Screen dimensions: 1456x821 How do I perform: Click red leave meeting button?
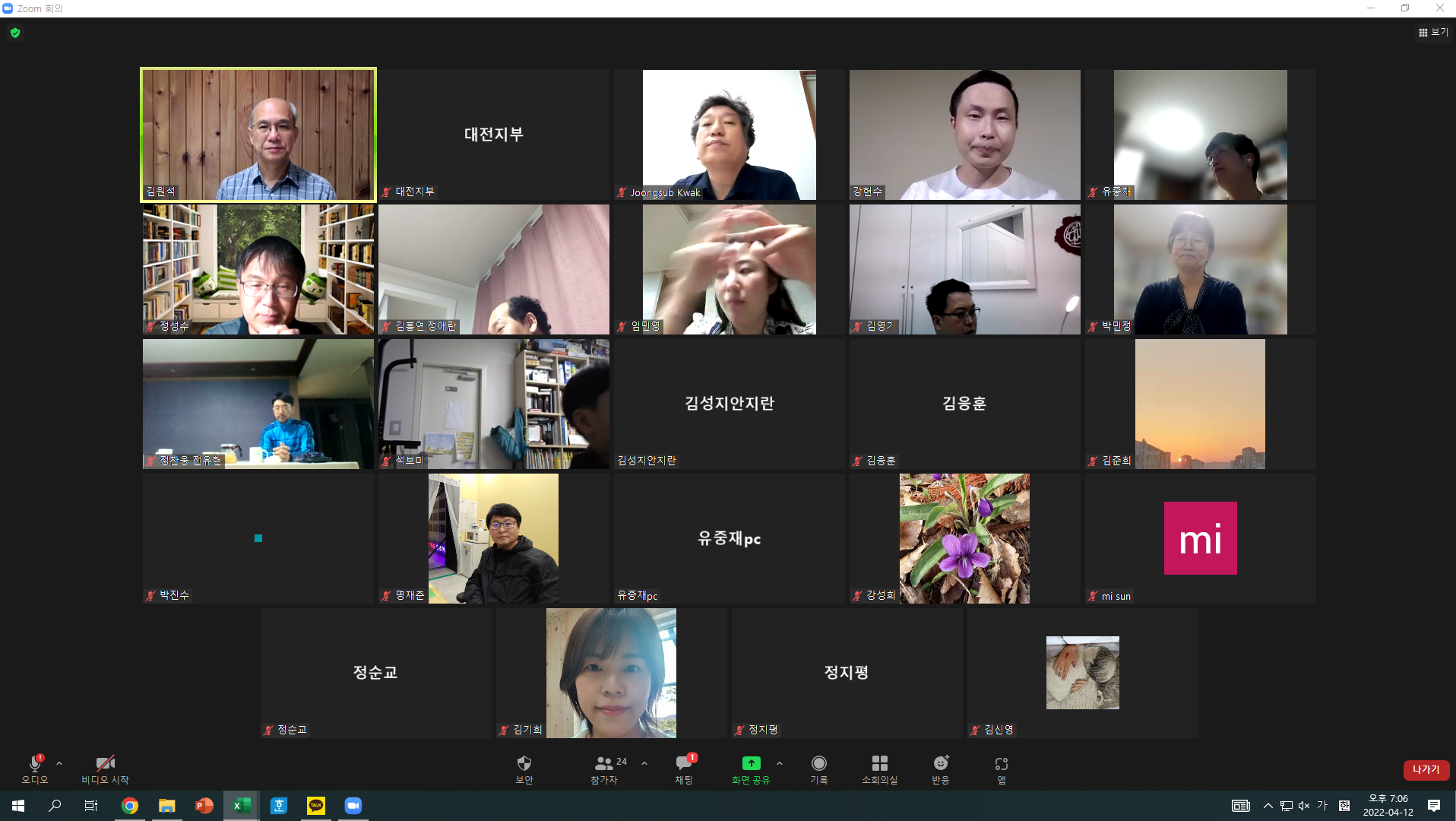point(1426,770)
